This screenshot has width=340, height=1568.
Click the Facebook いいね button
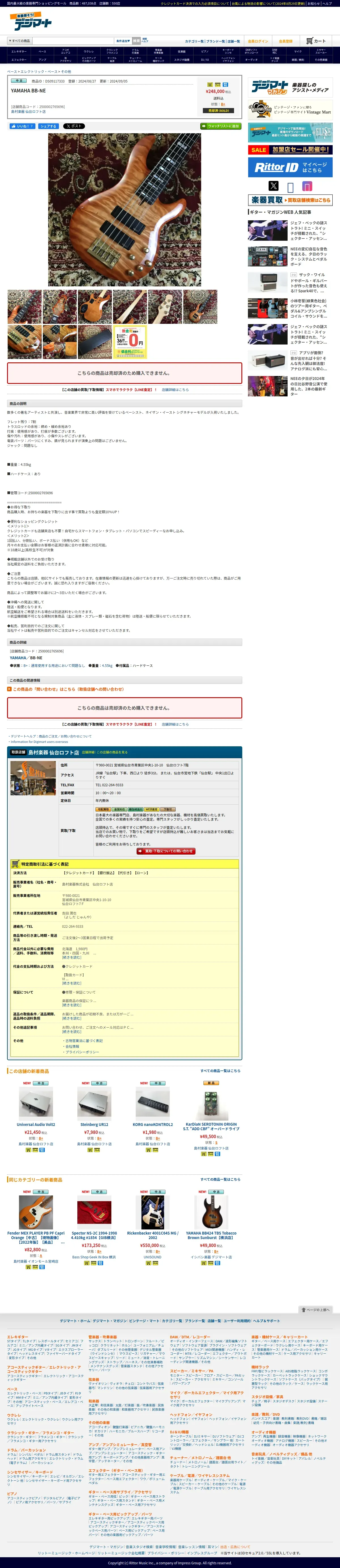[x=22, y=126]
